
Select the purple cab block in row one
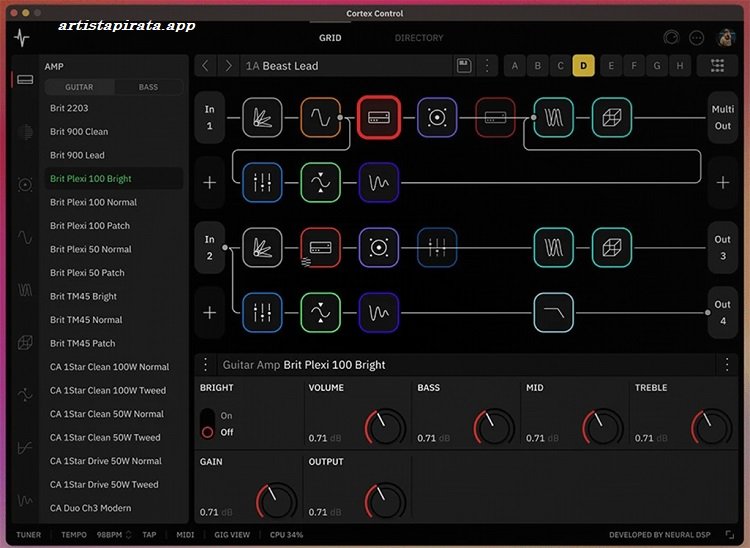(437, 118)
